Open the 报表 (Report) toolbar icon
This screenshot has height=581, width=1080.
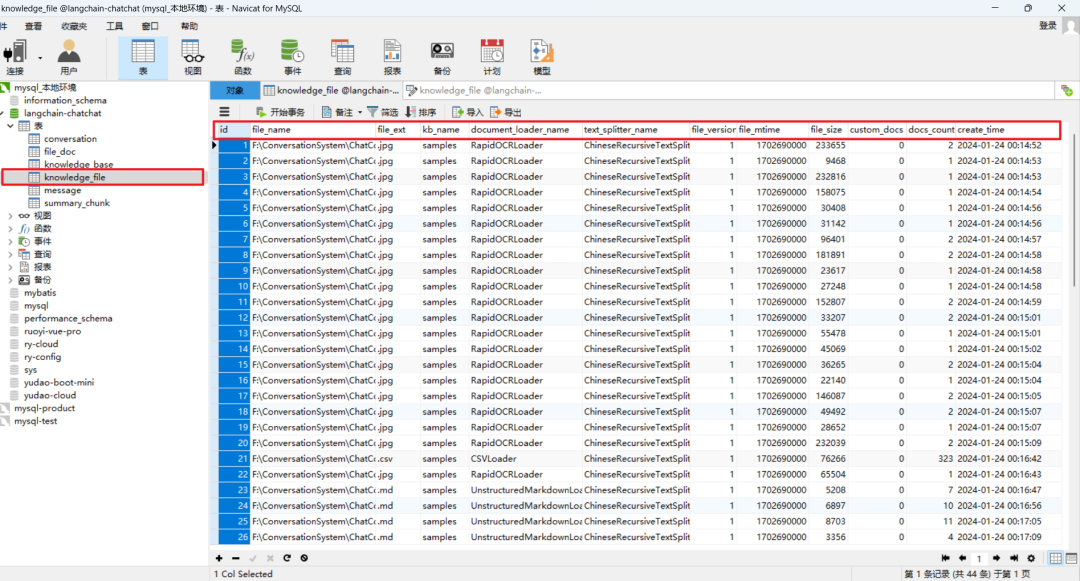(392, 58)
